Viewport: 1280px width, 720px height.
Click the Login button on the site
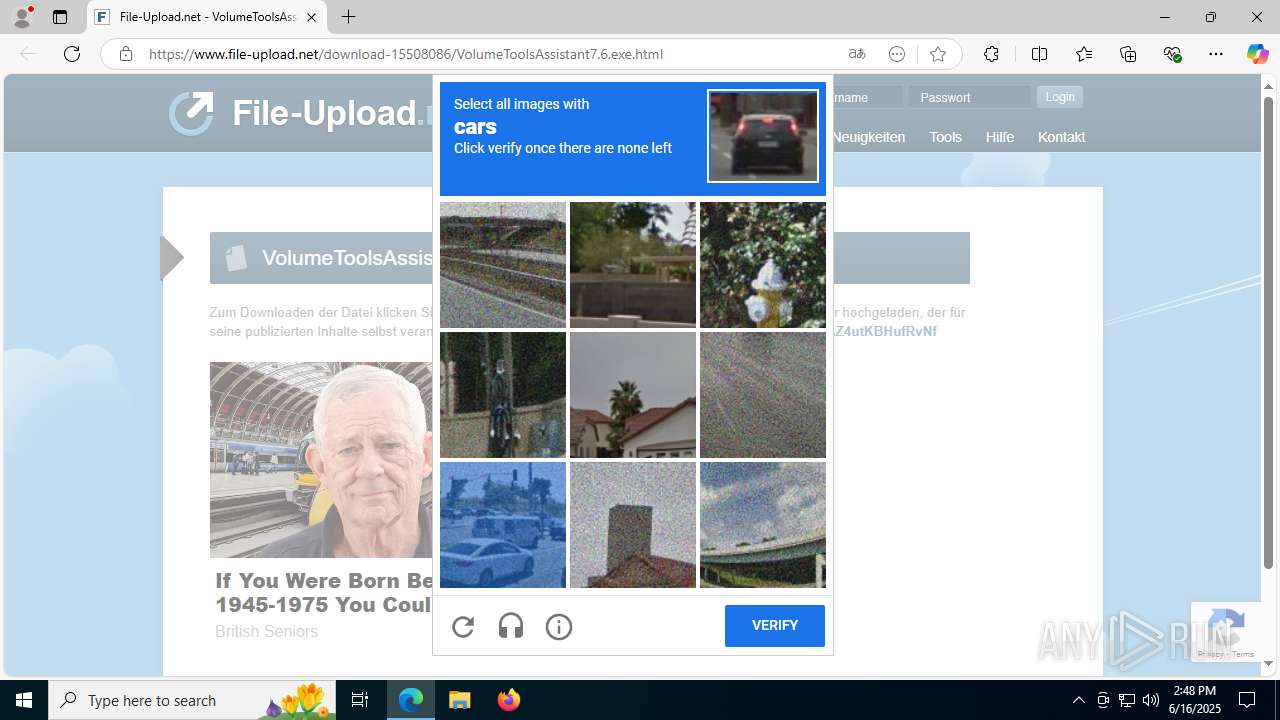1060,97
